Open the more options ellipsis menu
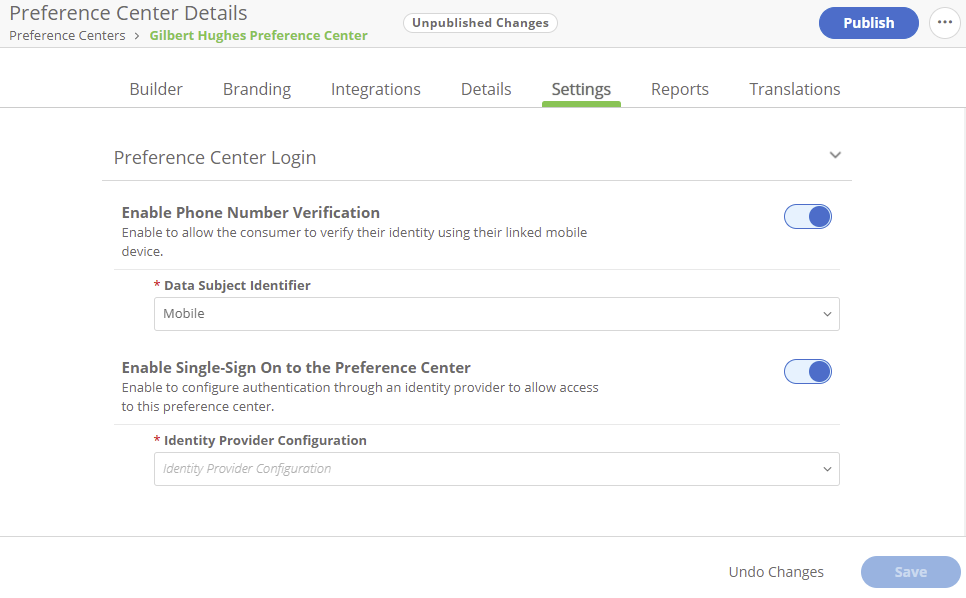Image resolution: width=966 pixels, height=598 pixels. [945, 23]
